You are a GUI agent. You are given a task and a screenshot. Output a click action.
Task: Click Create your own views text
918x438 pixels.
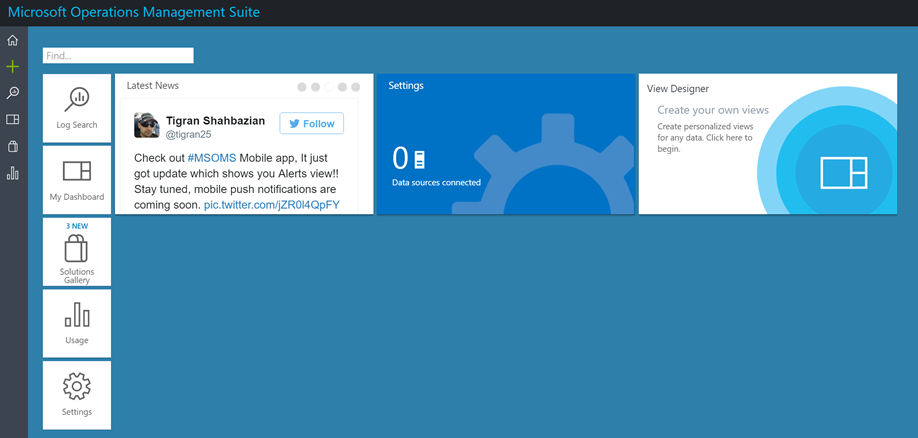[713, 110]
